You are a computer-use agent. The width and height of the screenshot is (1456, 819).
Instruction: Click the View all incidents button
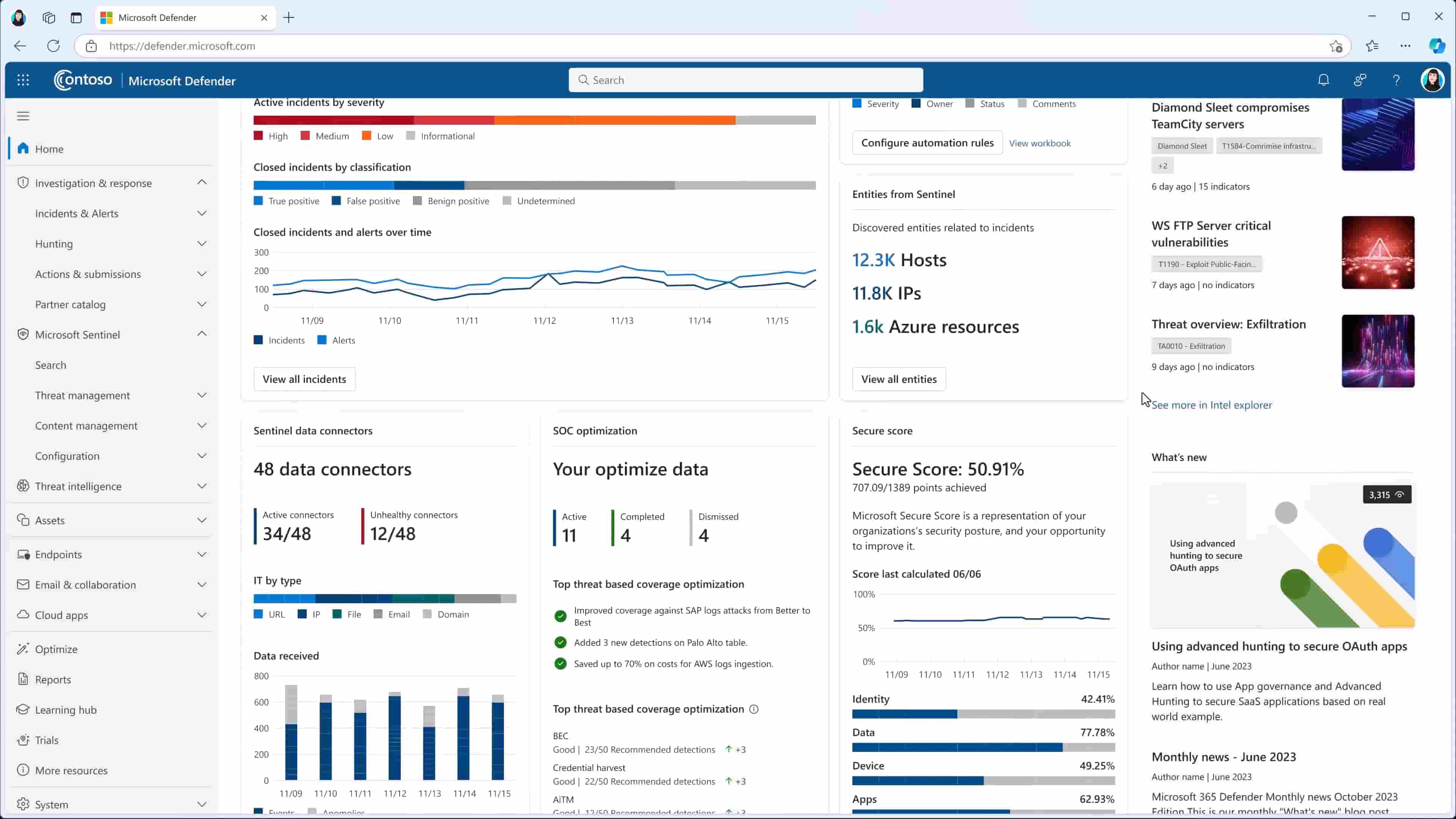(x=304, y=379)
